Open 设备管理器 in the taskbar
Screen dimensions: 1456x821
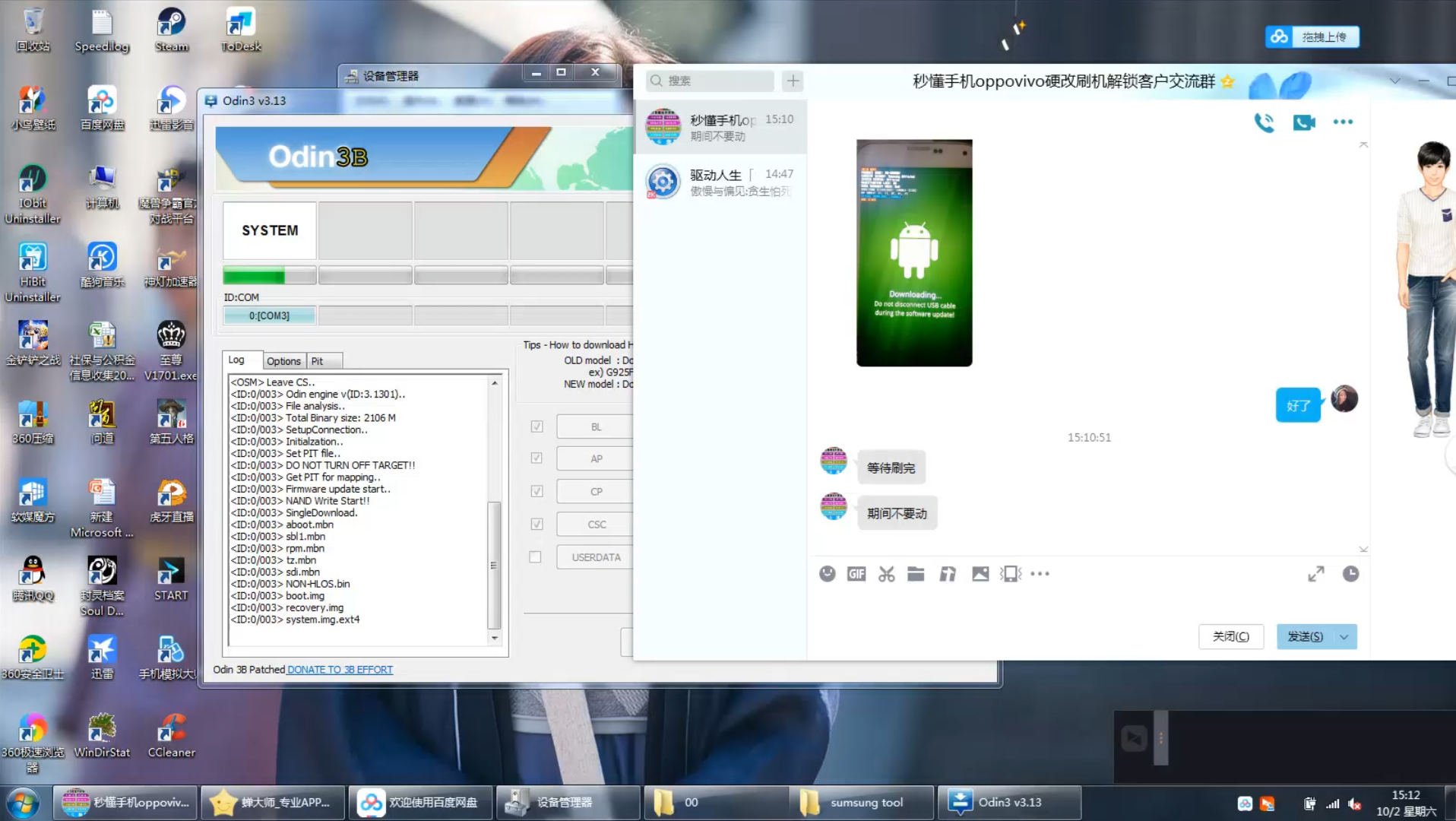(x=568, y=803)
